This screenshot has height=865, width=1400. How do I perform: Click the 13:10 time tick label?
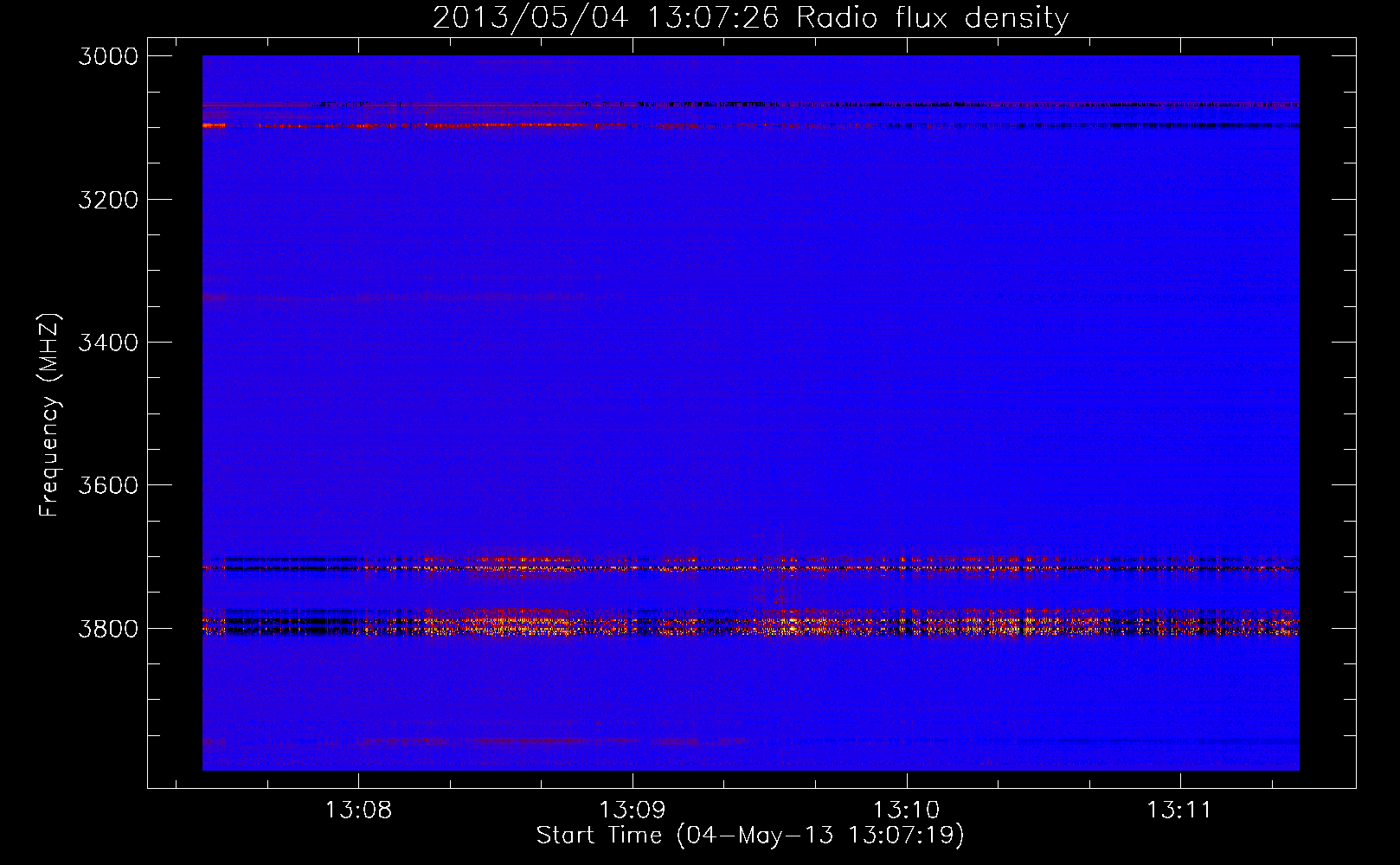click(x=906, y=811)
